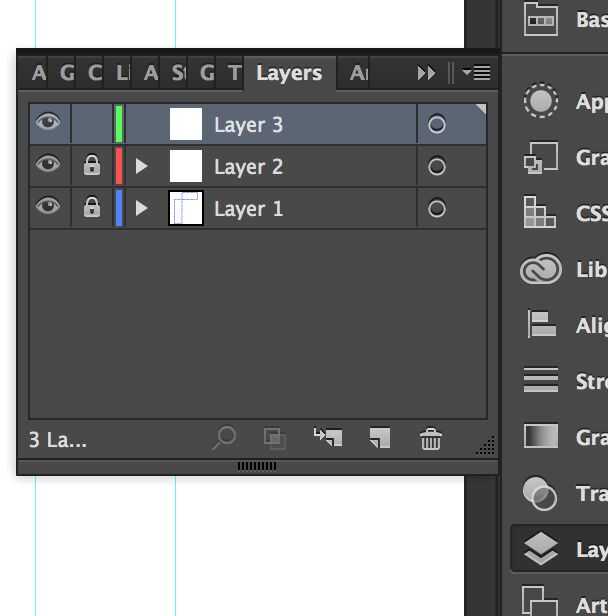Click Create New Sublayer icon
Viewport: 608px width, 616px height.
328,438
